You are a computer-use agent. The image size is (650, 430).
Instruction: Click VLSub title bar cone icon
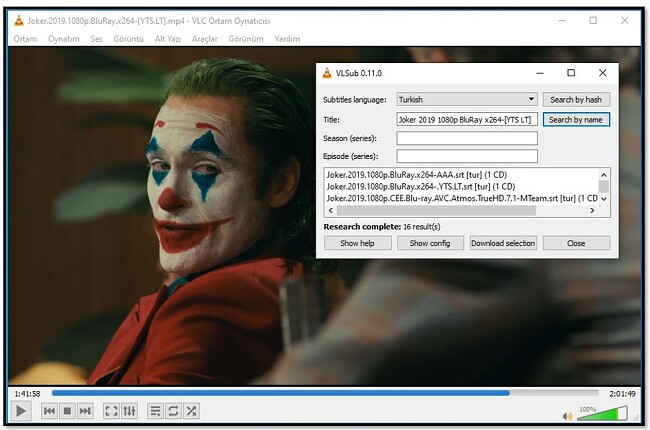(x=327, y=73)
